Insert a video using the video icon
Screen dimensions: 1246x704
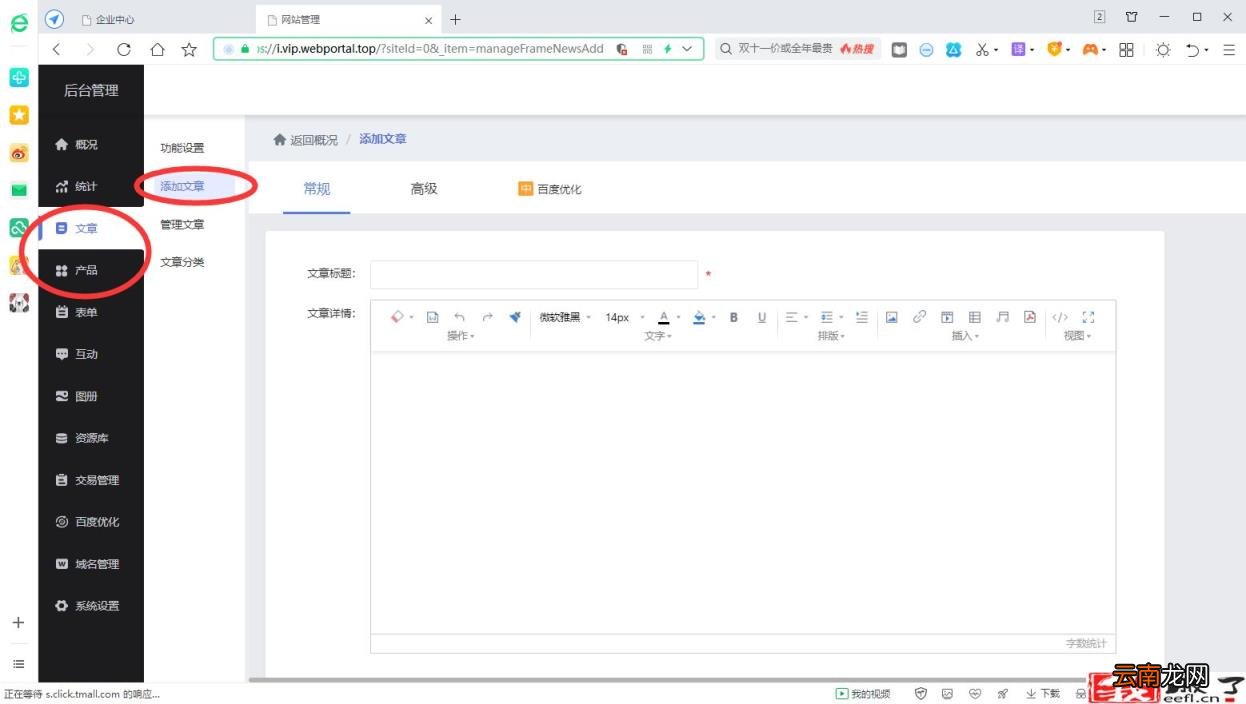(x=947, y=317)
